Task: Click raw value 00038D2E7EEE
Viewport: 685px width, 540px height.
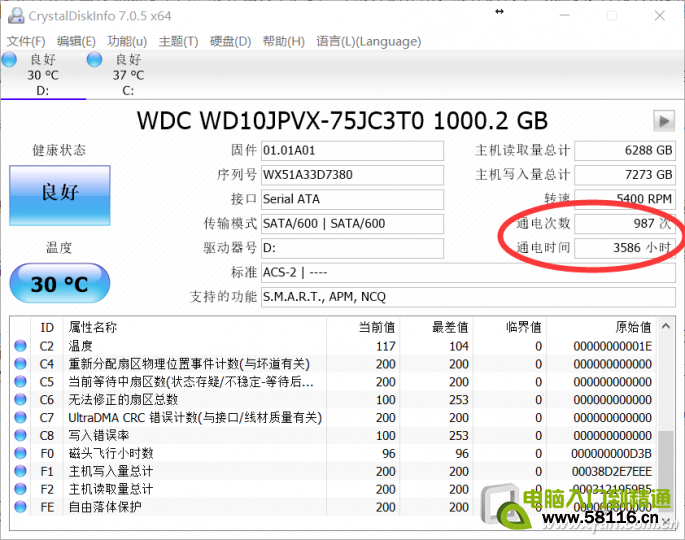Action: (612, 472)
